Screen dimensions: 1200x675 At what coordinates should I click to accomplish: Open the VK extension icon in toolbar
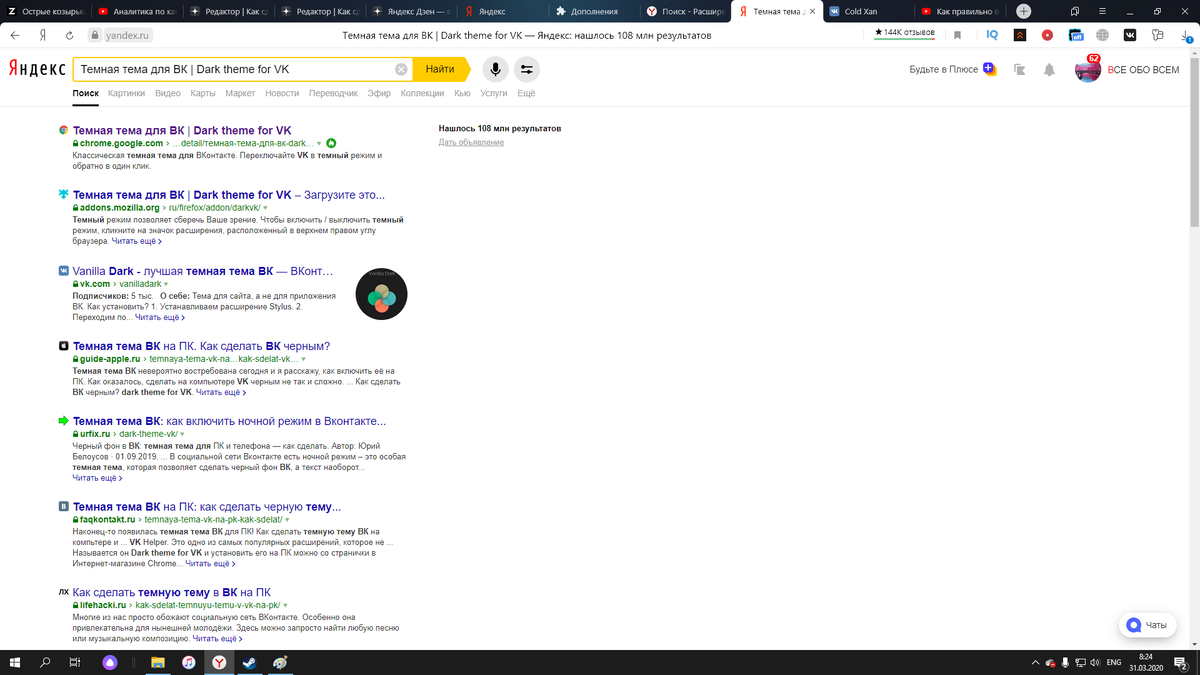click(1130, 35)
